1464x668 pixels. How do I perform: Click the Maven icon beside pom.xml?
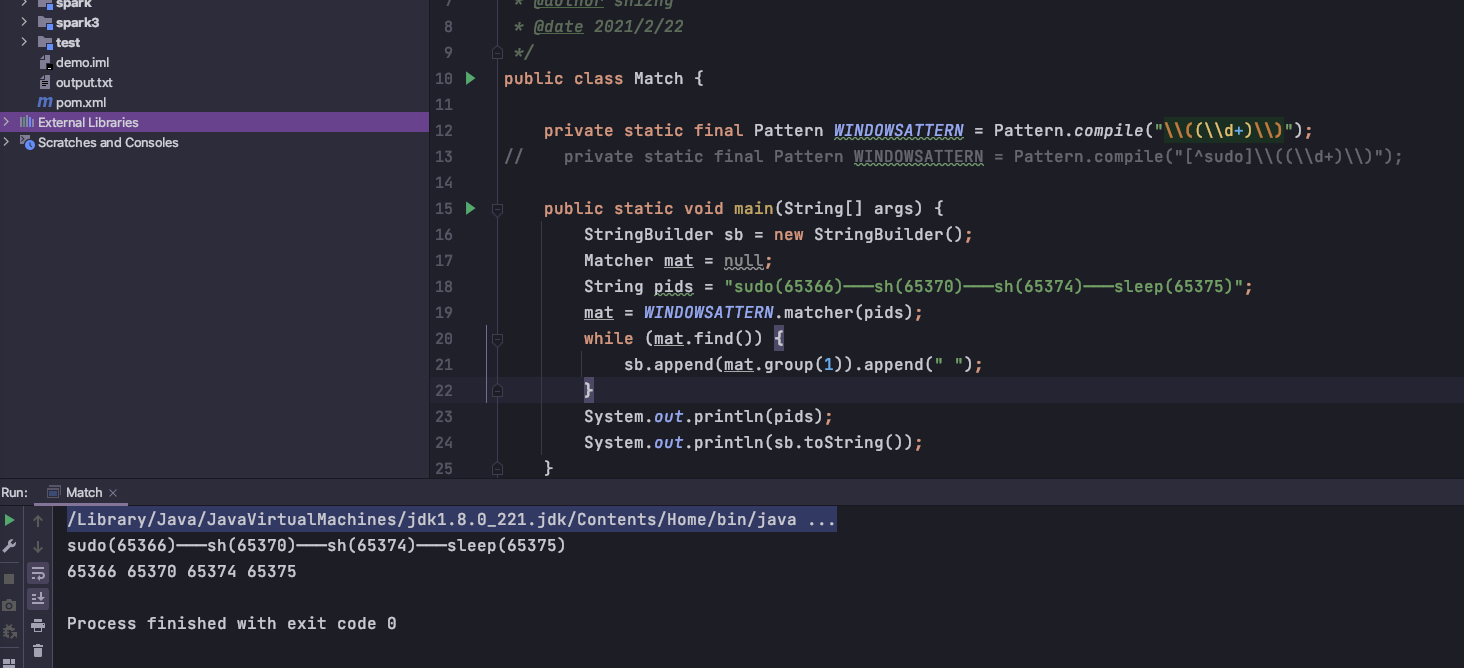click(45, 102)
